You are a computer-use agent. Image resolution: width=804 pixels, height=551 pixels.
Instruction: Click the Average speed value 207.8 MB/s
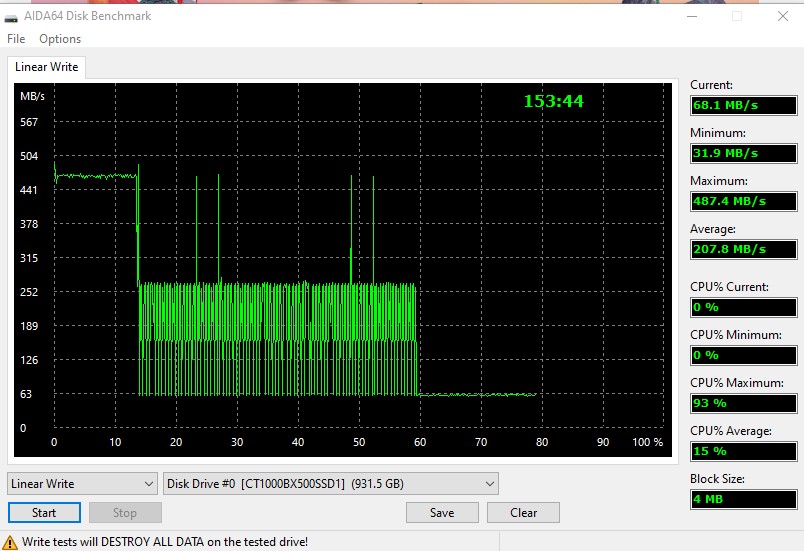click(x=744, y=249)
